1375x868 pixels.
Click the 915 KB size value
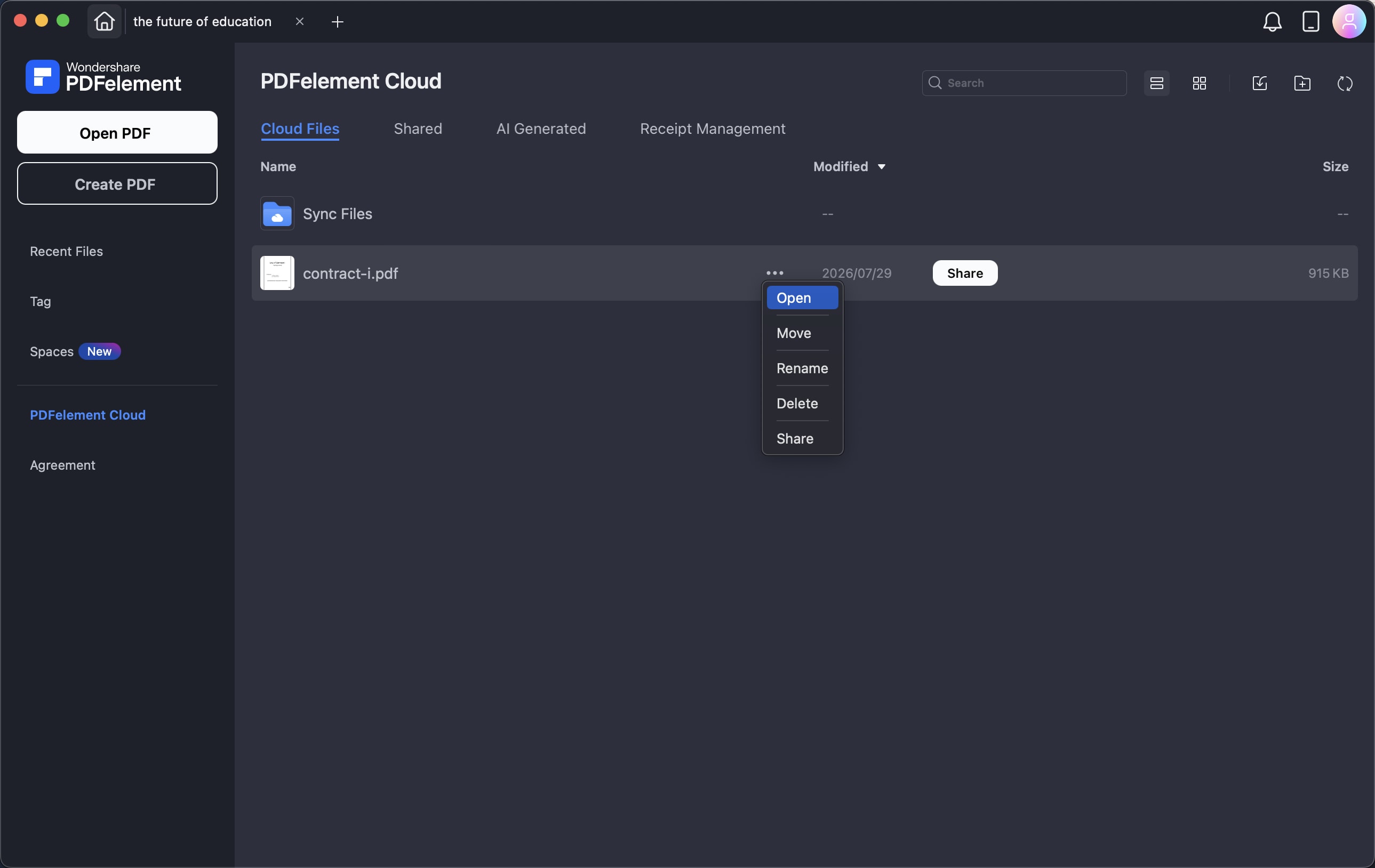tap(1328, 274)
